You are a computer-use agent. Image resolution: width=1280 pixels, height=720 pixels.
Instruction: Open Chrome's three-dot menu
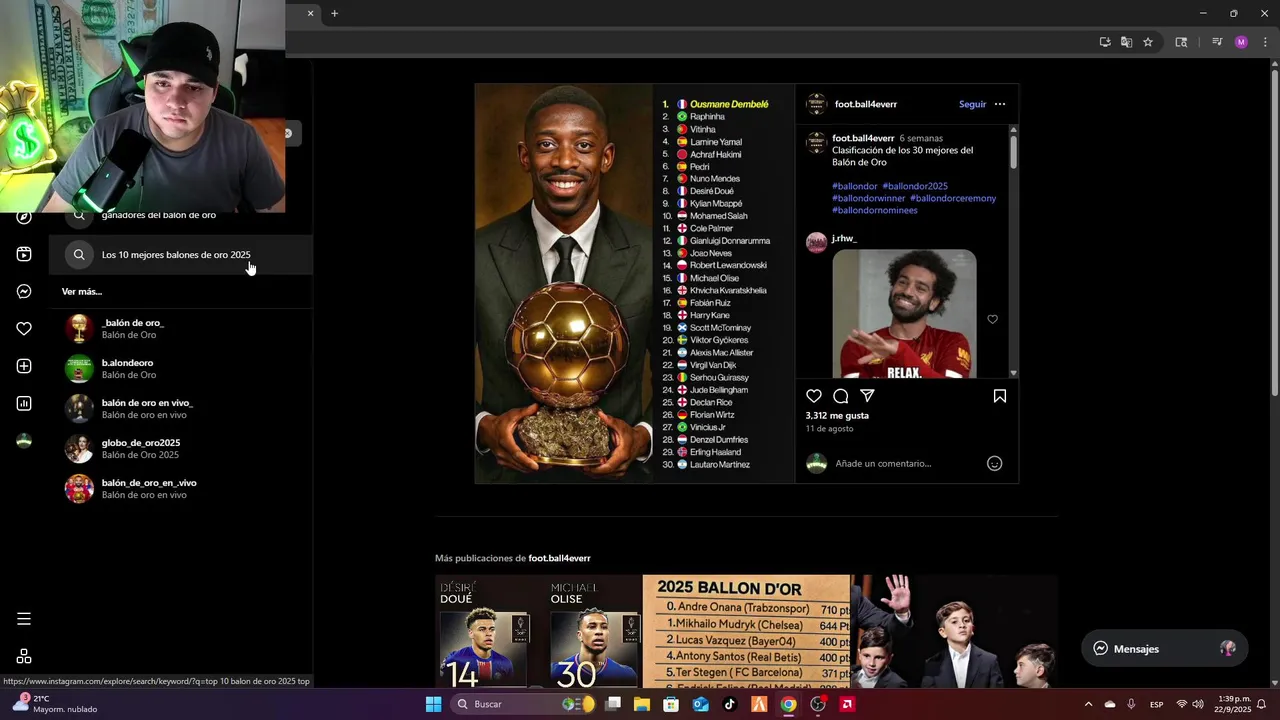1265,42
